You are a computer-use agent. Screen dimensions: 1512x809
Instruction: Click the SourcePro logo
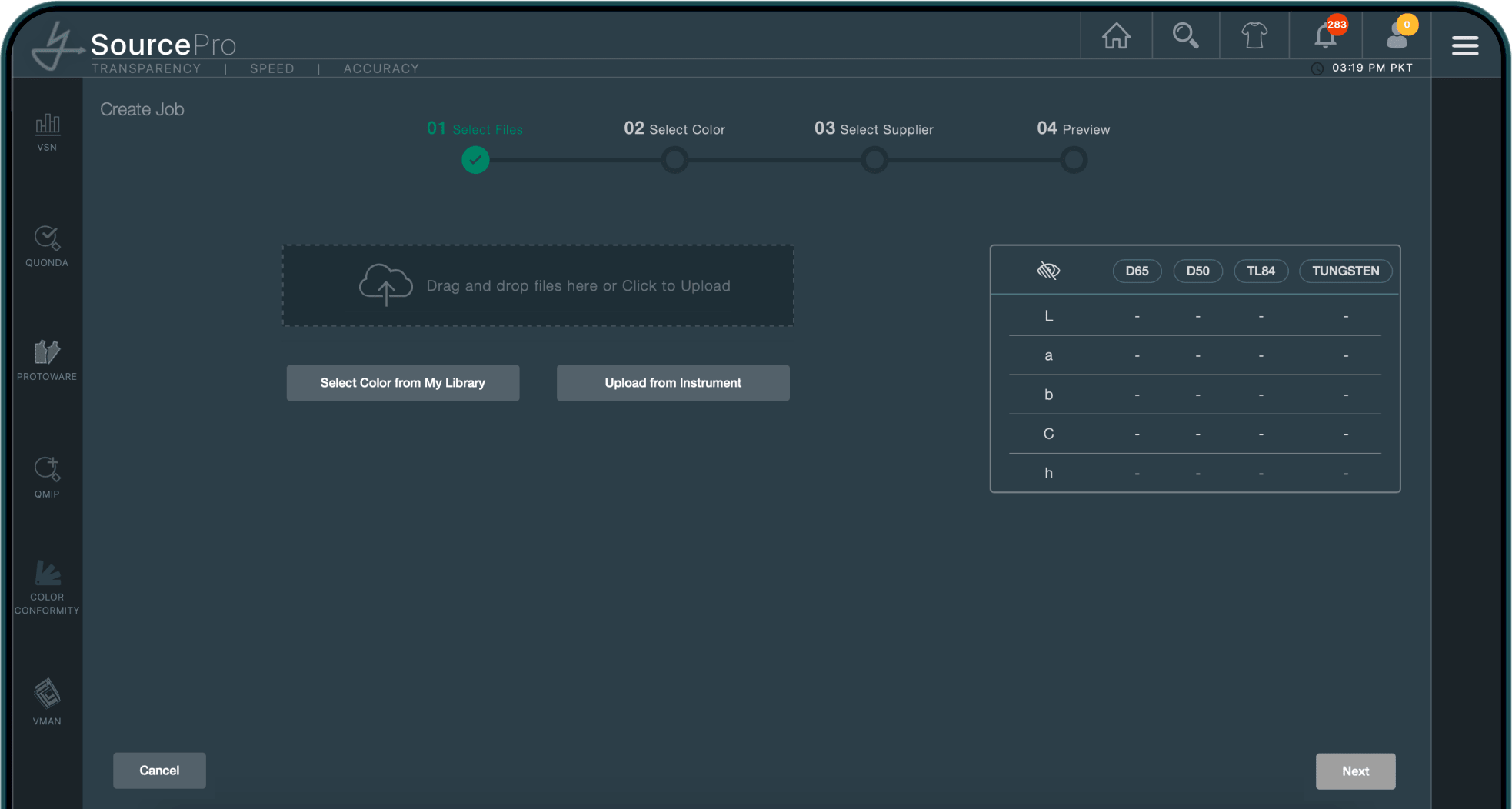point(135,48)
